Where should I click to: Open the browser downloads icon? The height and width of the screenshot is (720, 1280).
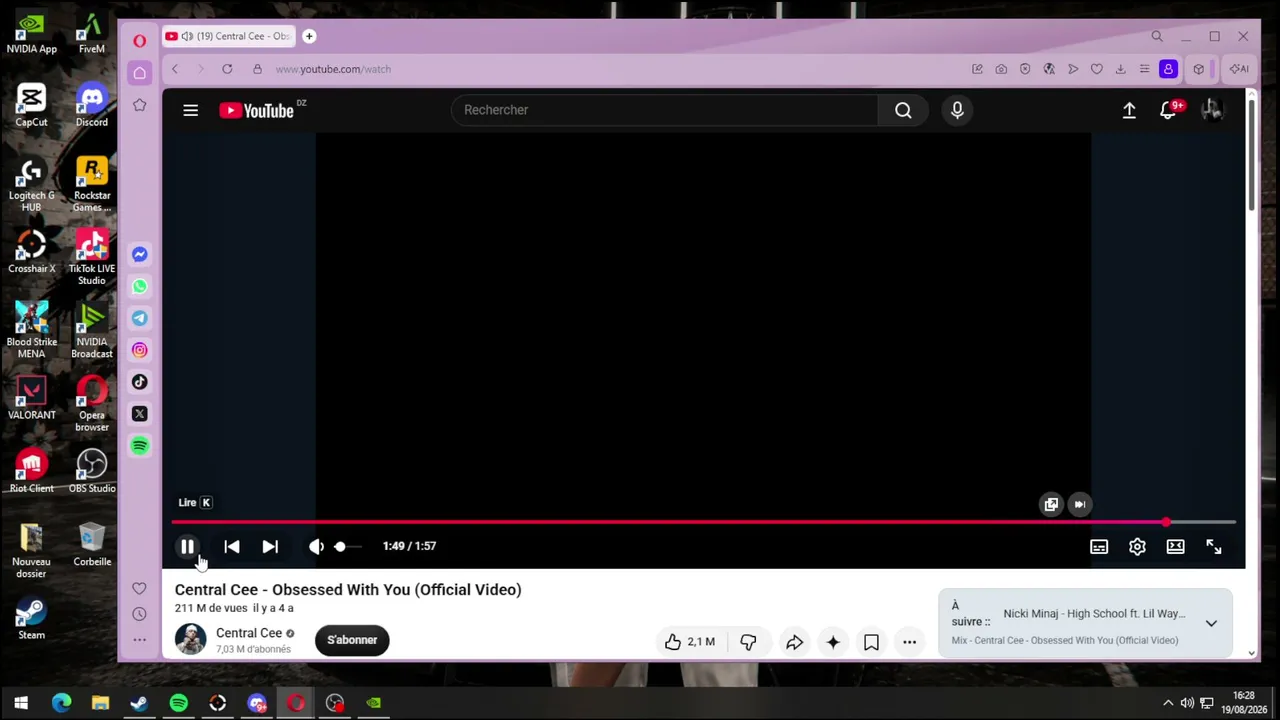(1120, 69)
